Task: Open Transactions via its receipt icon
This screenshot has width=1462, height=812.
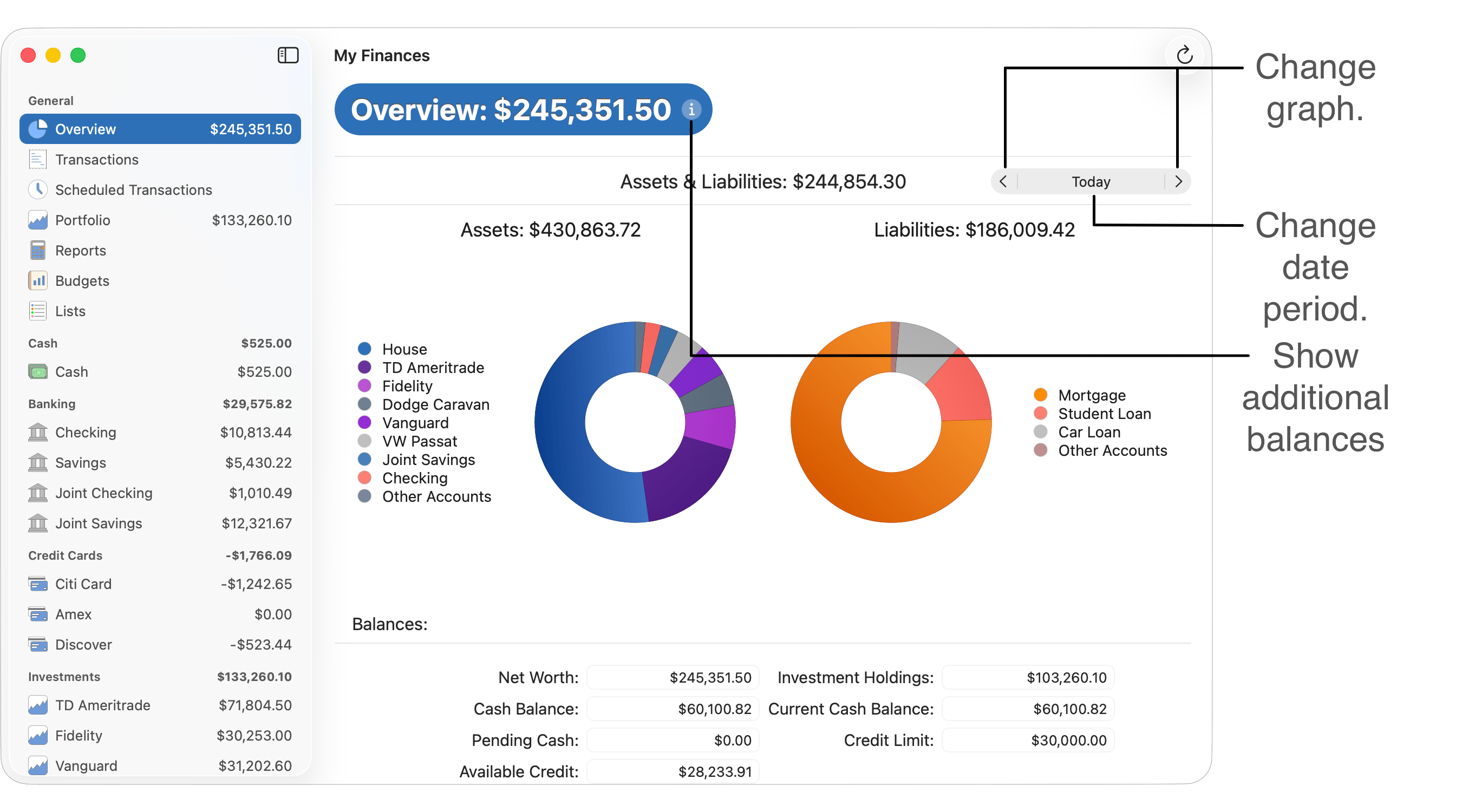Action: point(37,160)
